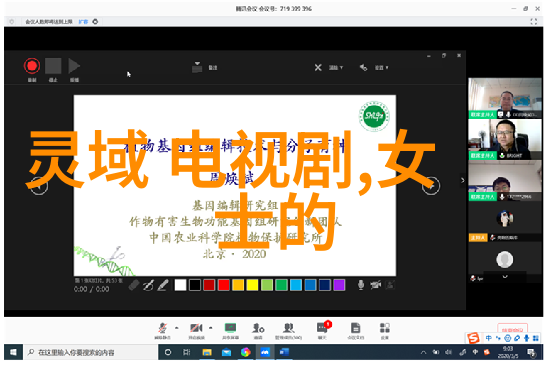Click the green share screen icon
The image size is (550, 367).
[230, 331]
